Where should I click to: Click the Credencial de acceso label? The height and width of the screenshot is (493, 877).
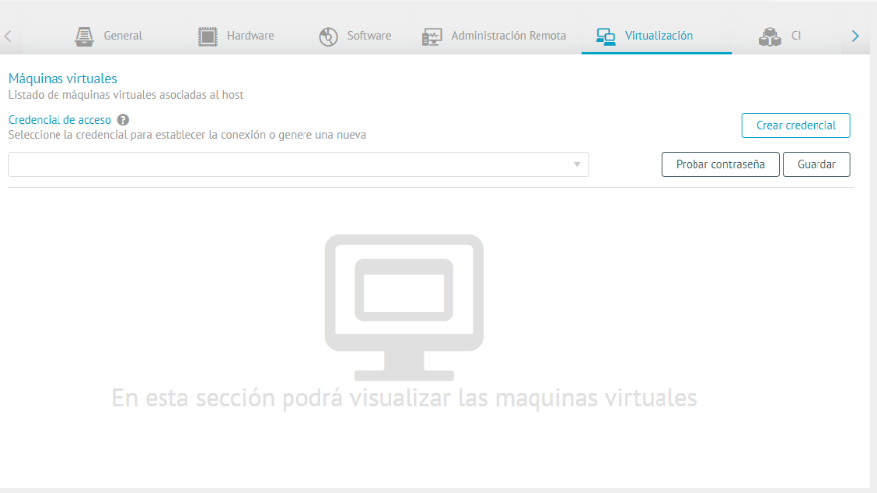click(x=59, y=120)
